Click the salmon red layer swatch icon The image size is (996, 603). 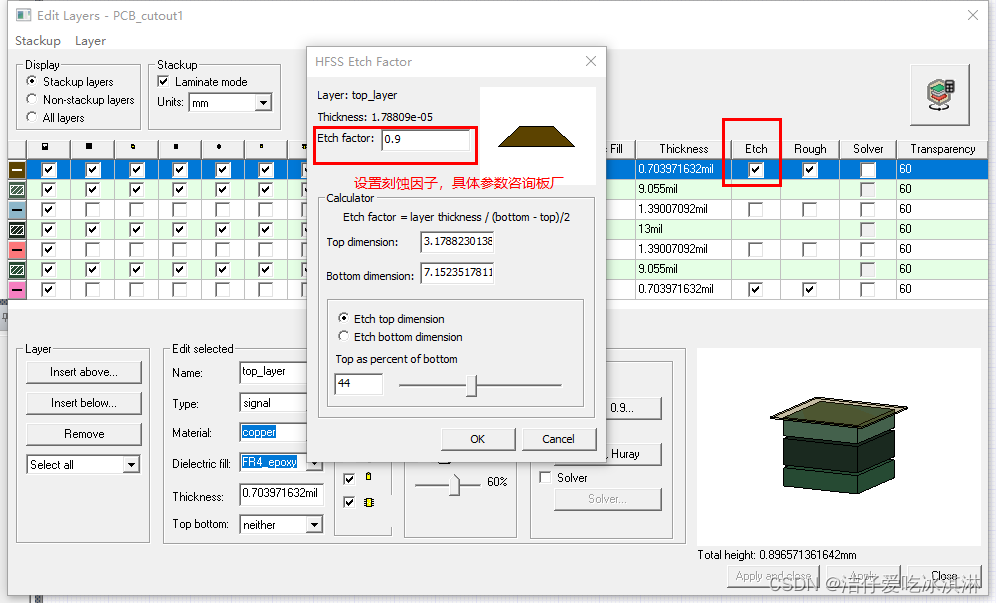(17, 250)
